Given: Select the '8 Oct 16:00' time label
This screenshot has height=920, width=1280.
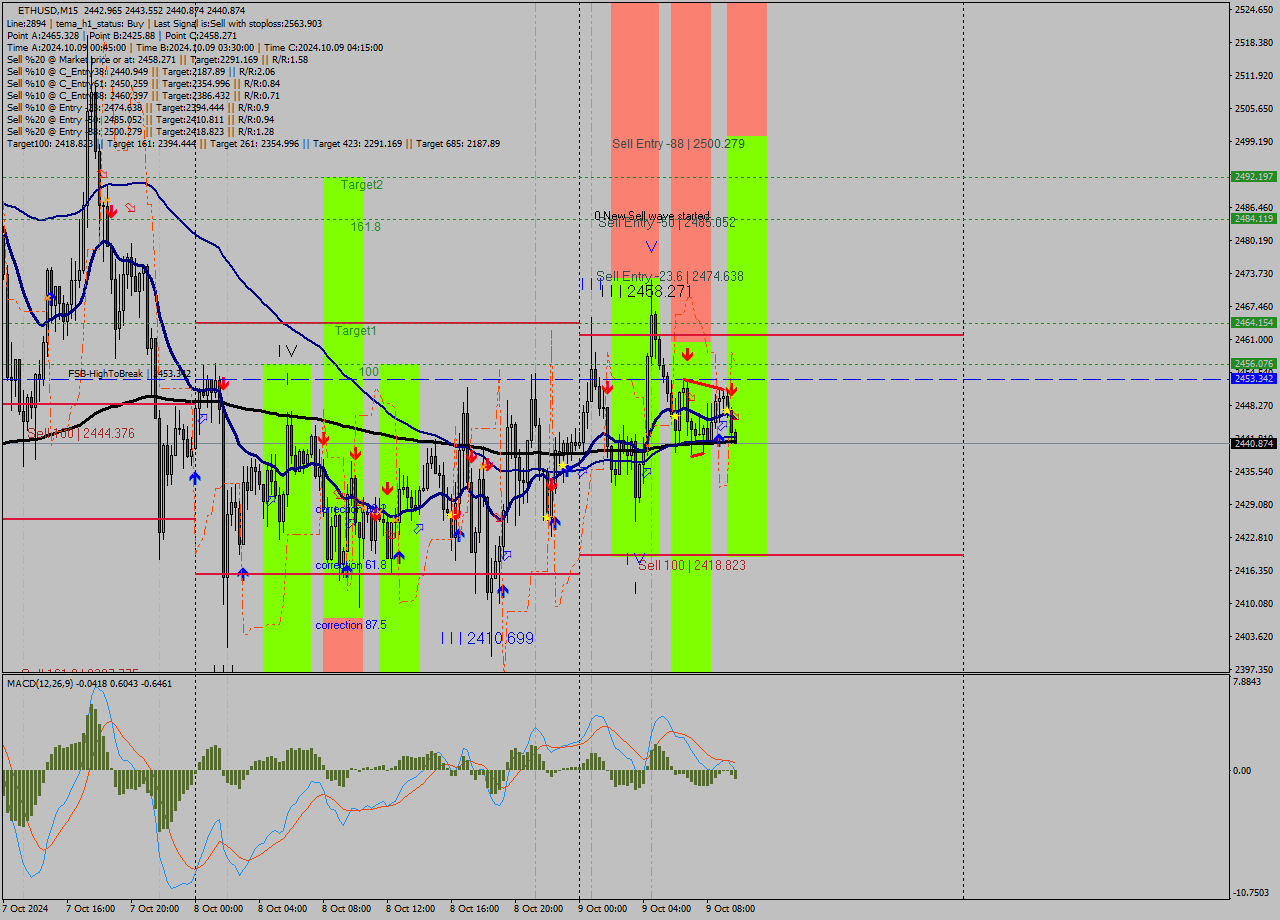Looking at the screenshot, I should (474, 909).
